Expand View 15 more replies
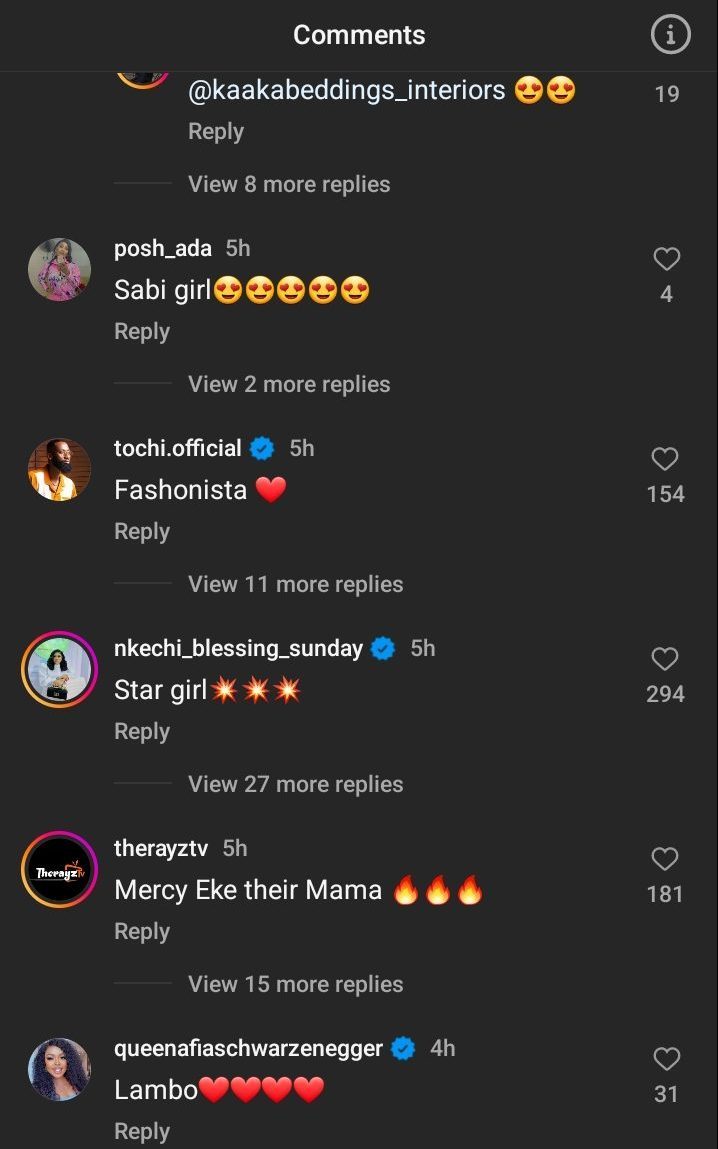Image resolution: width=718 pixels, height=1149 pixels. pos(295,984)
